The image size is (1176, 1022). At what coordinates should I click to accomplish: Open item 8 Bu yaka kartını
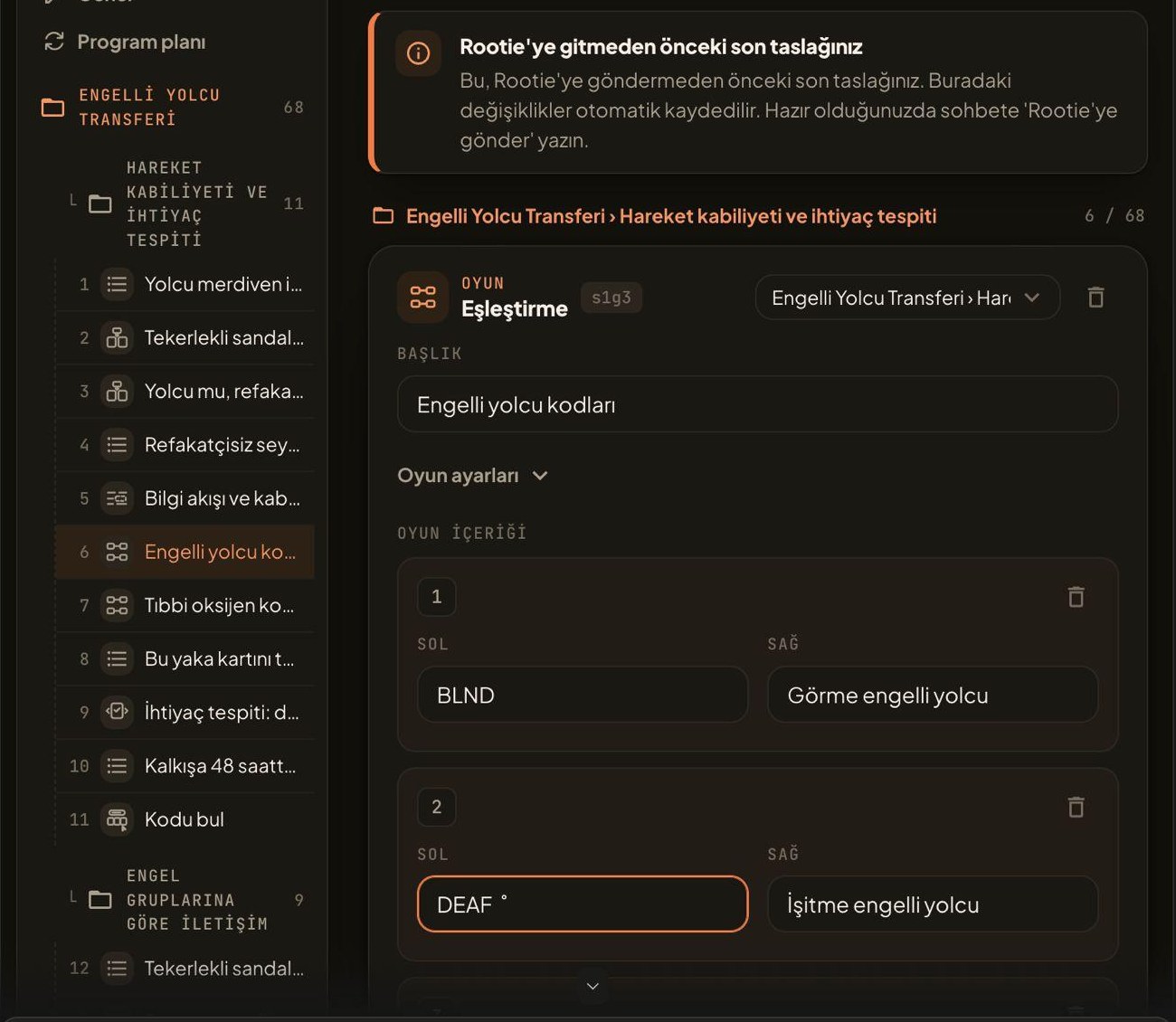185,658
